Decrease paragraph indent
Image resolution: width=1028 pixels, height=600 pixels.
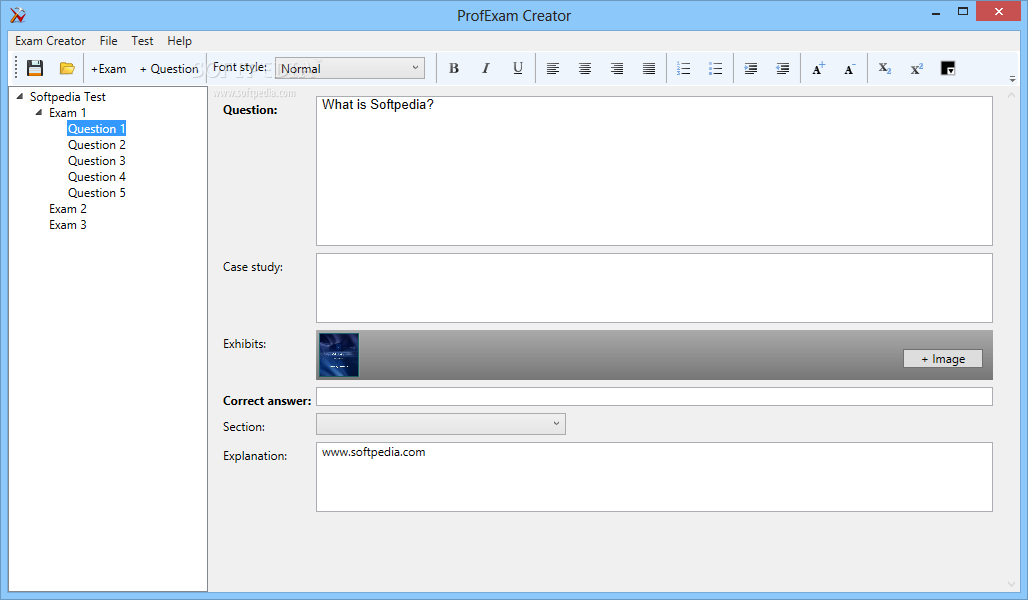point(783,68)
